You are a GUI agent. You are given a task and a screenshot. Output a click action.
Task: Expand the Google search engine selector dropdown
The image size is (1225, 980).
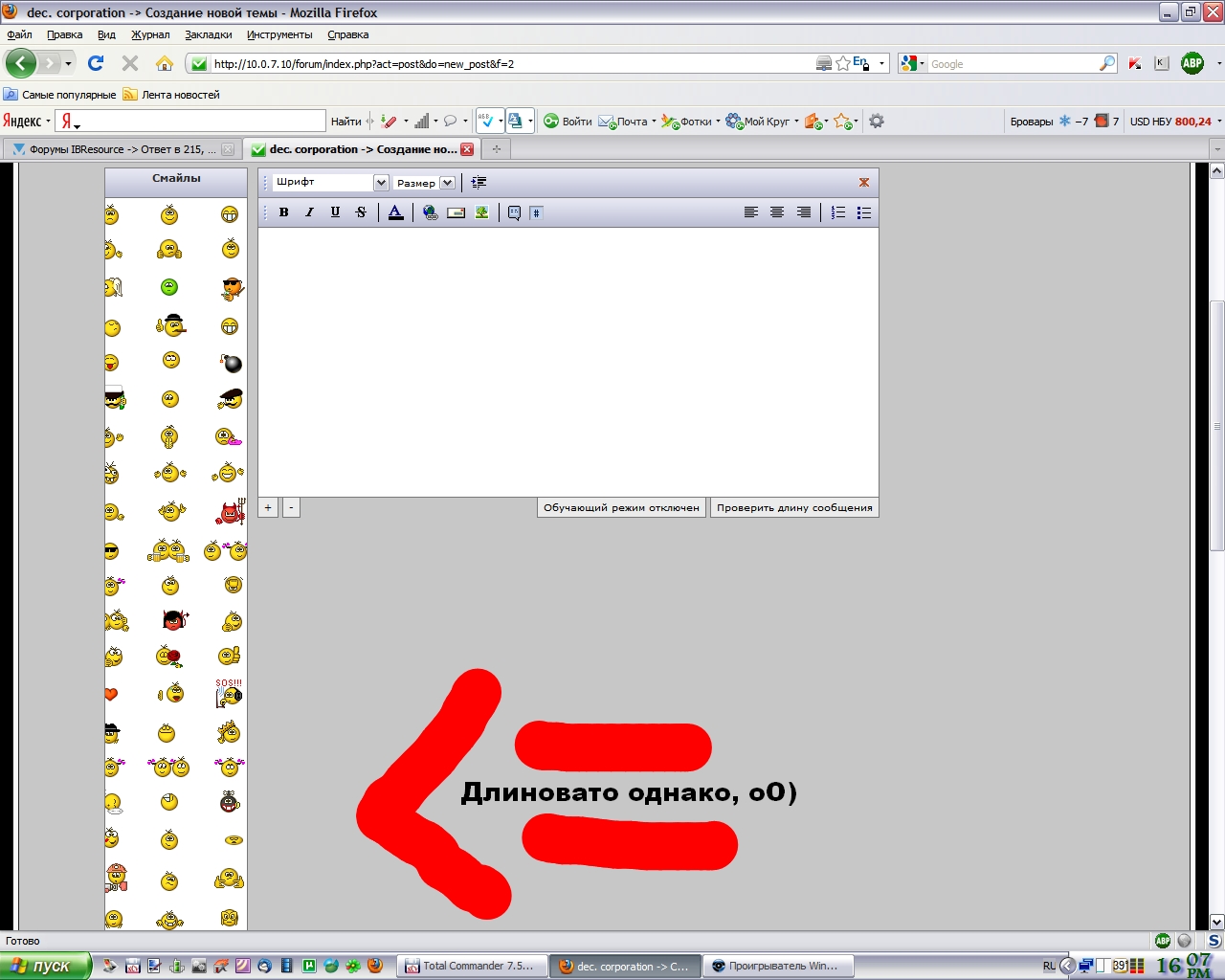[x=912, y=63]
